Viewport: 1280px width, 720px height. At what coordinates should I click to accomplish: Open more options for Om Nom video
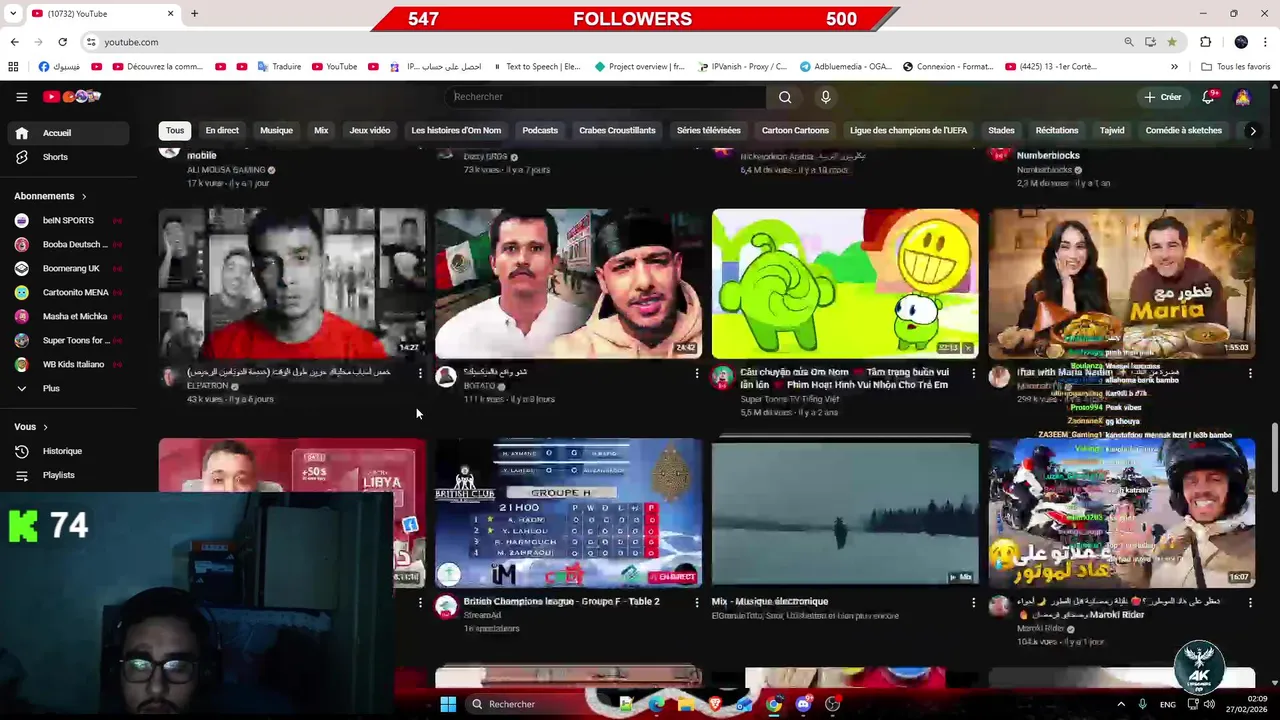click(973, 373)
